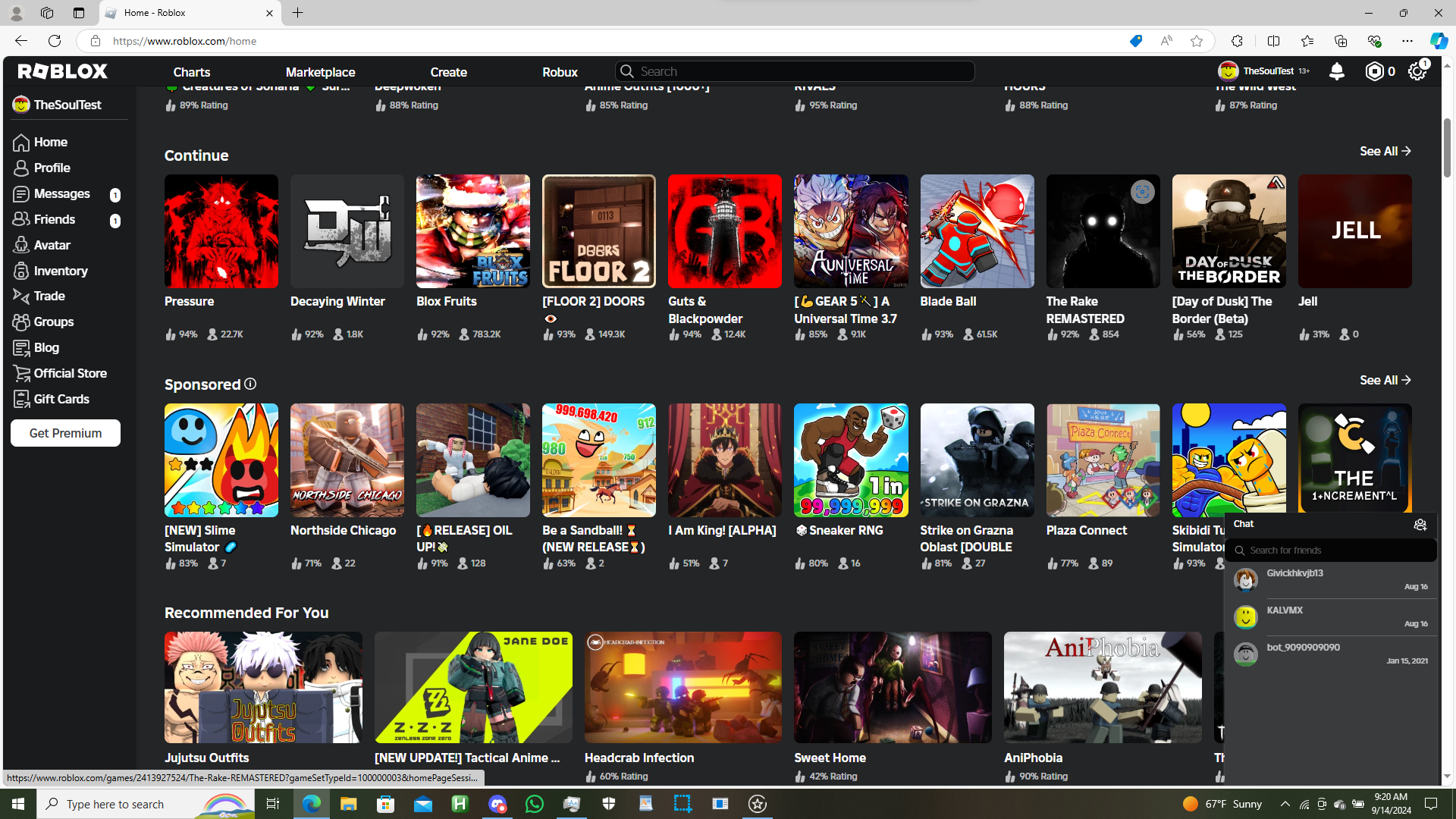Collapse the Chat panel header
This screenshot has width=1456, height=819.
coord(1319,524)
